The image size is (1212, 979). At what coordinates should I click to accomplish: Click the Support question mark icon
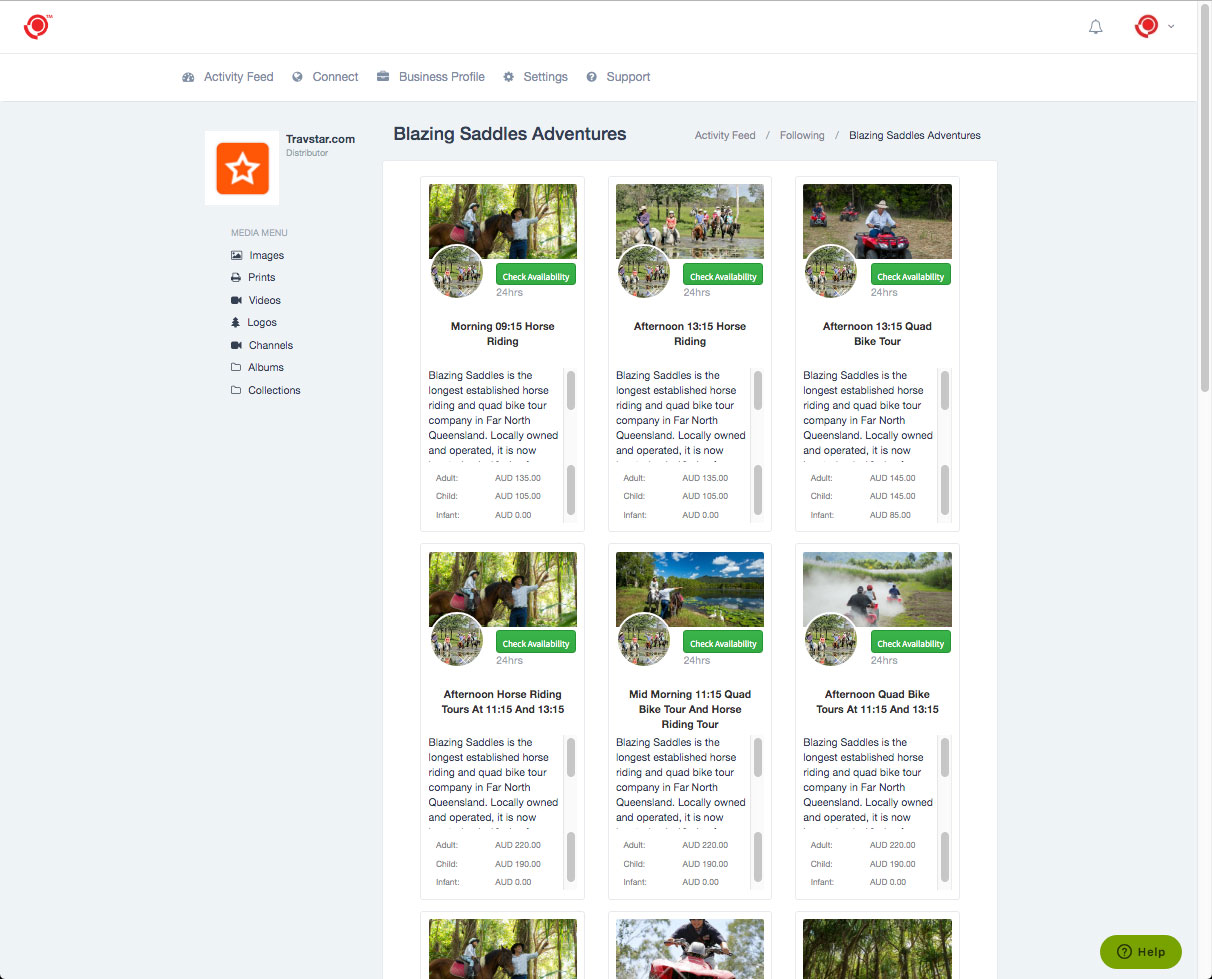[x=592, y=77]
